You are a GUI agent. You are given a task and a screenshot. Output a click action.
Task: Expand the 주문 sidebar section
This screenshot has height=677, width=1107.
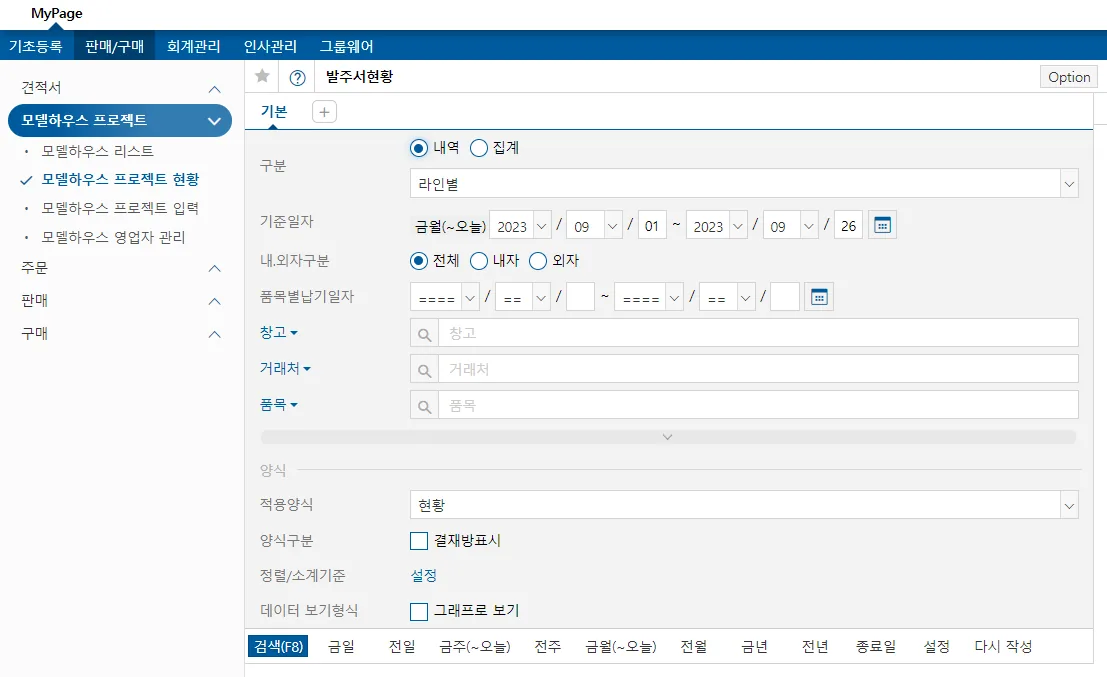(215, 268)
